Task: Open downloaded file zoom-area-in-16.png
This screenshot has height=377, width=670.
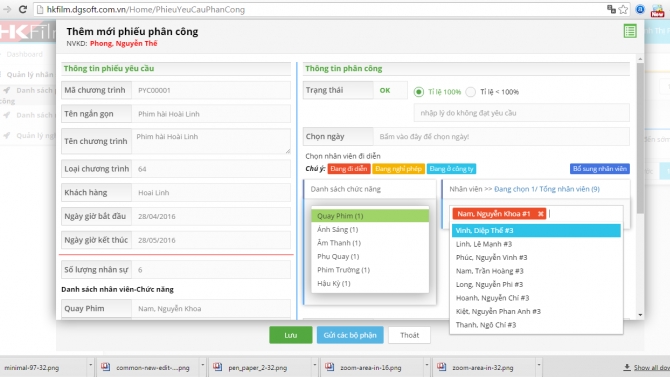Action: pos(370,368)
